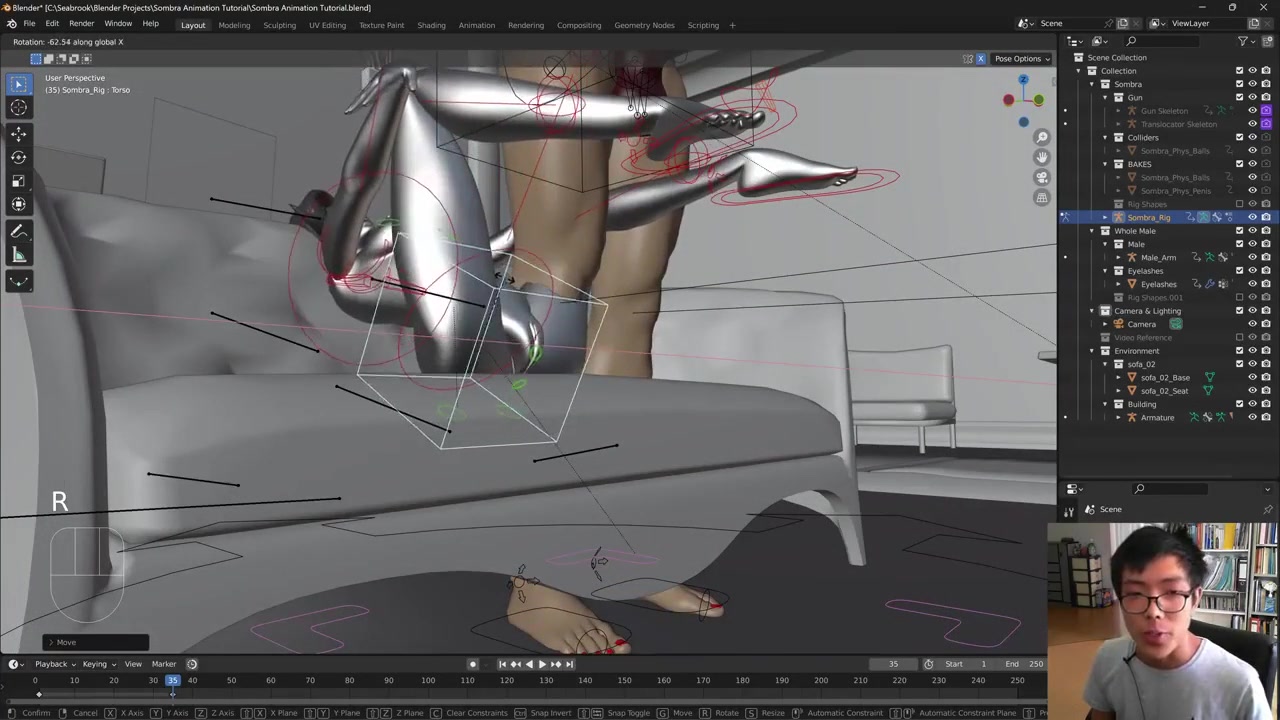Click the current frame number field
Screen dimensions: 1280x720
893,664
